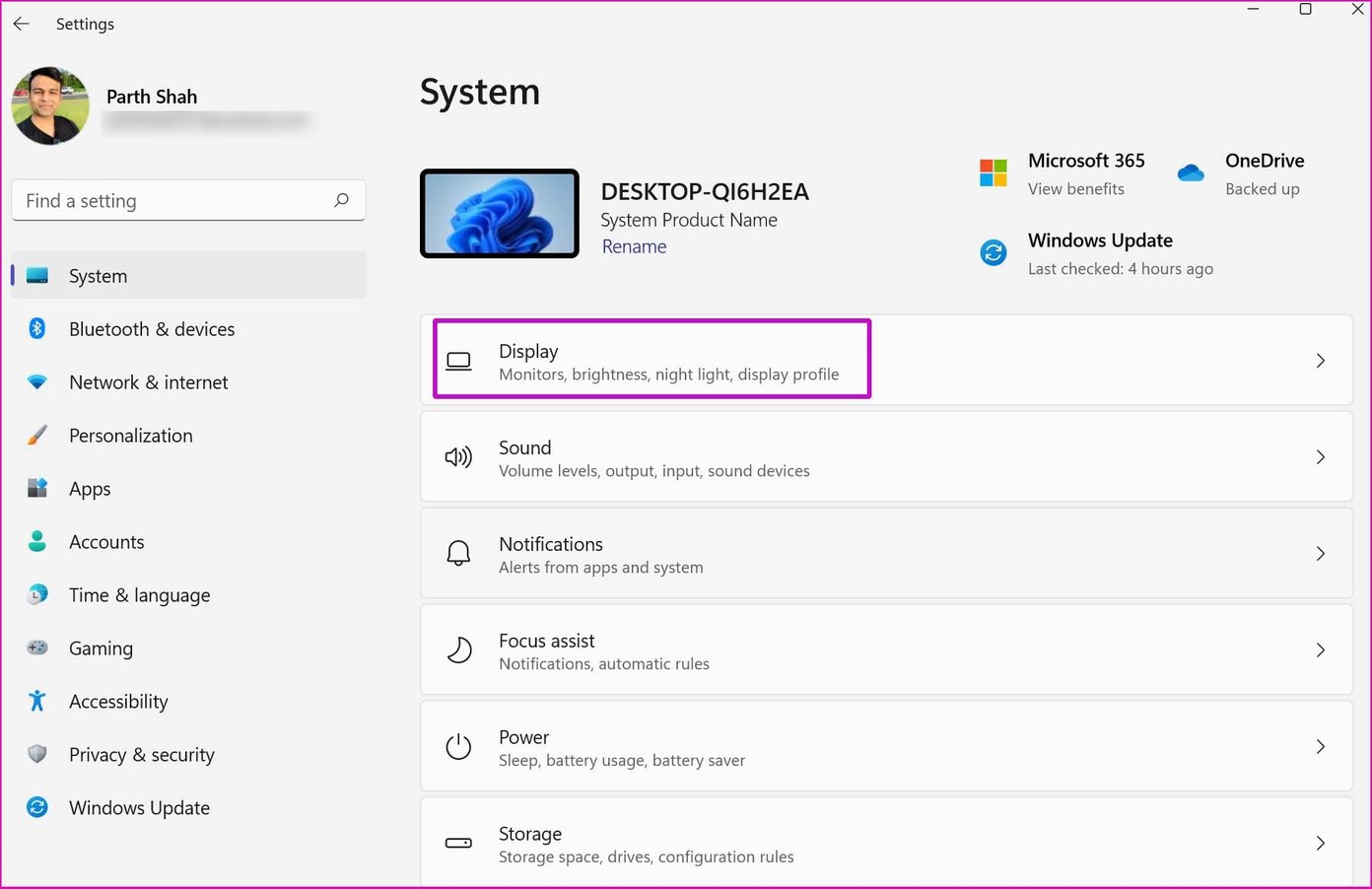The height and width of the screenshot is (889, 1372).
Task: Expand Sound with its chevron
Action: 1320,457
